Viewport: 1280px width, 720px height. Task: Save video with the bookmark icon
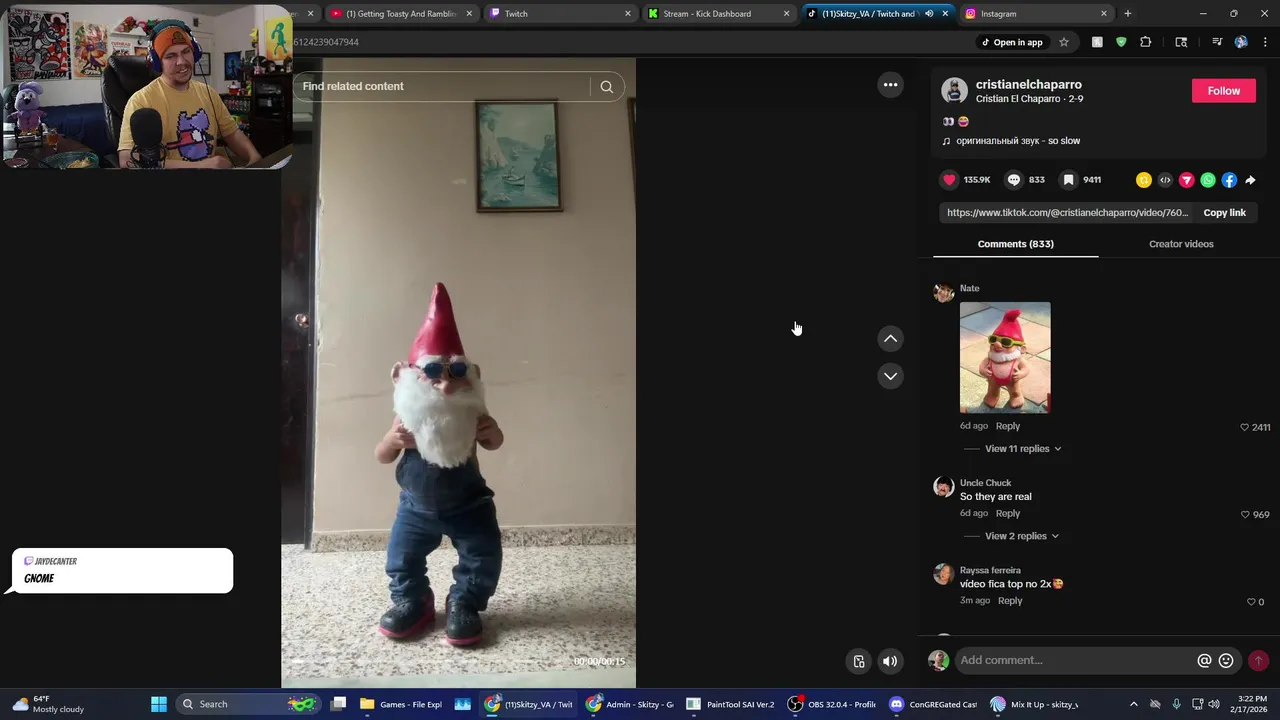(1069, 180)
